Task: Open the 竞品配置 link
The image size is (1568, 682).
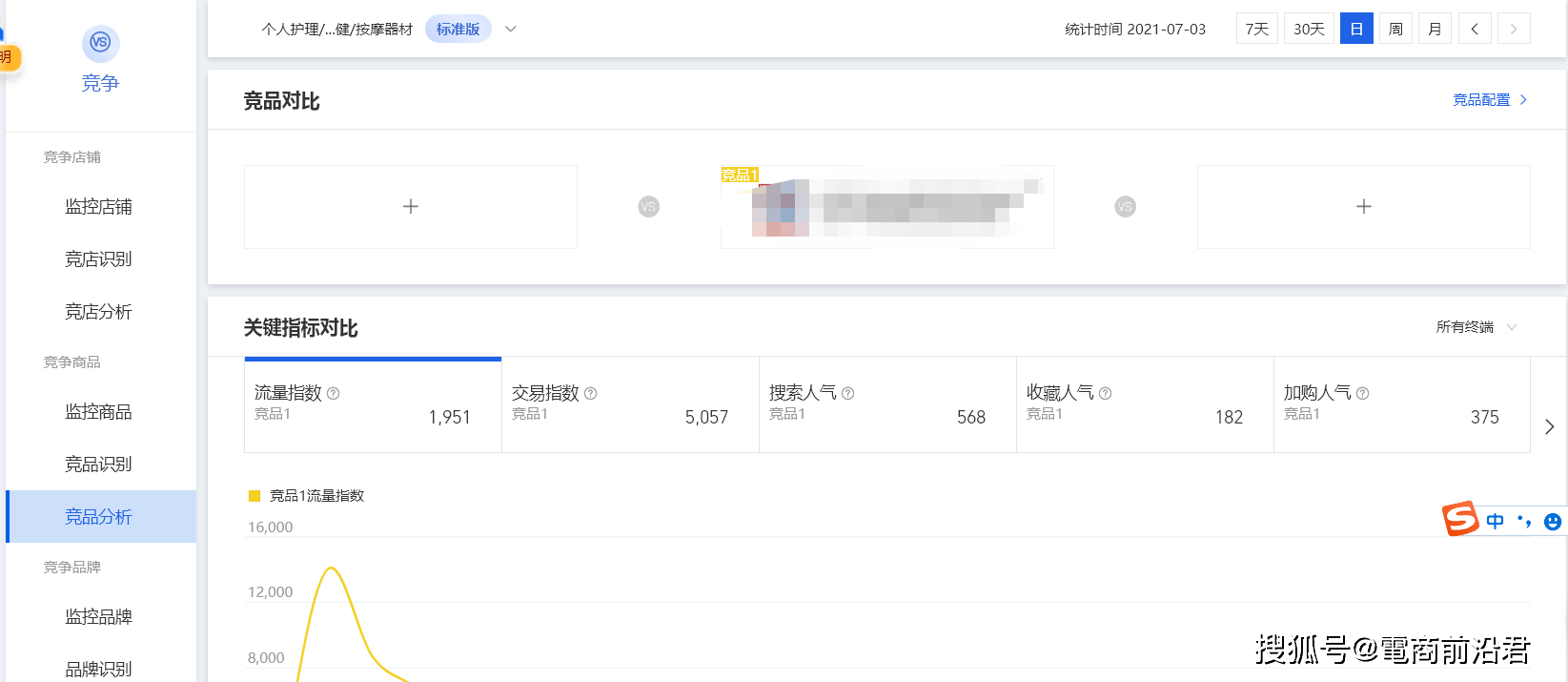Action: (1489, 100)
